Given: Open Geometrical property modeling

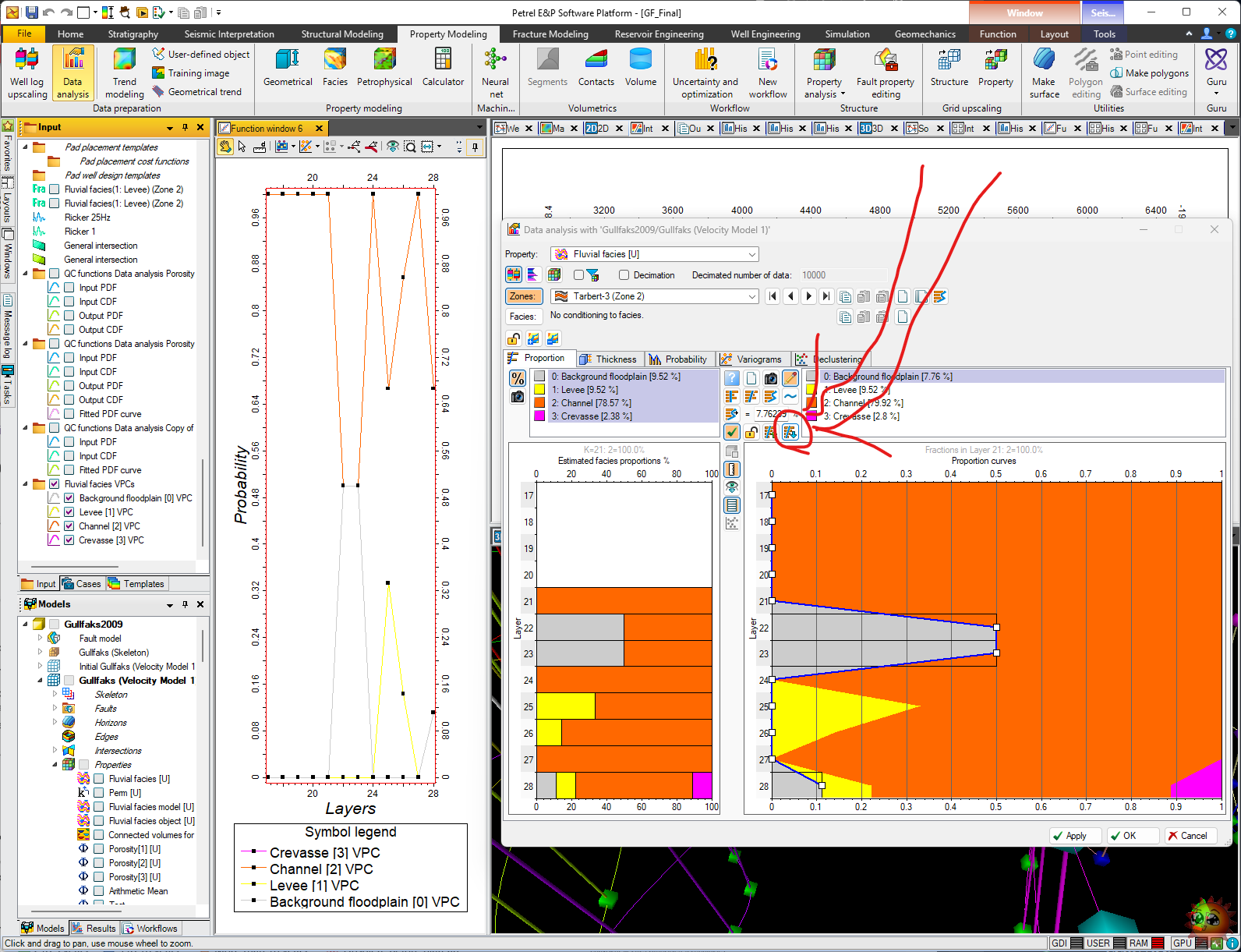Looking at the screenshot, I should 288,67.
